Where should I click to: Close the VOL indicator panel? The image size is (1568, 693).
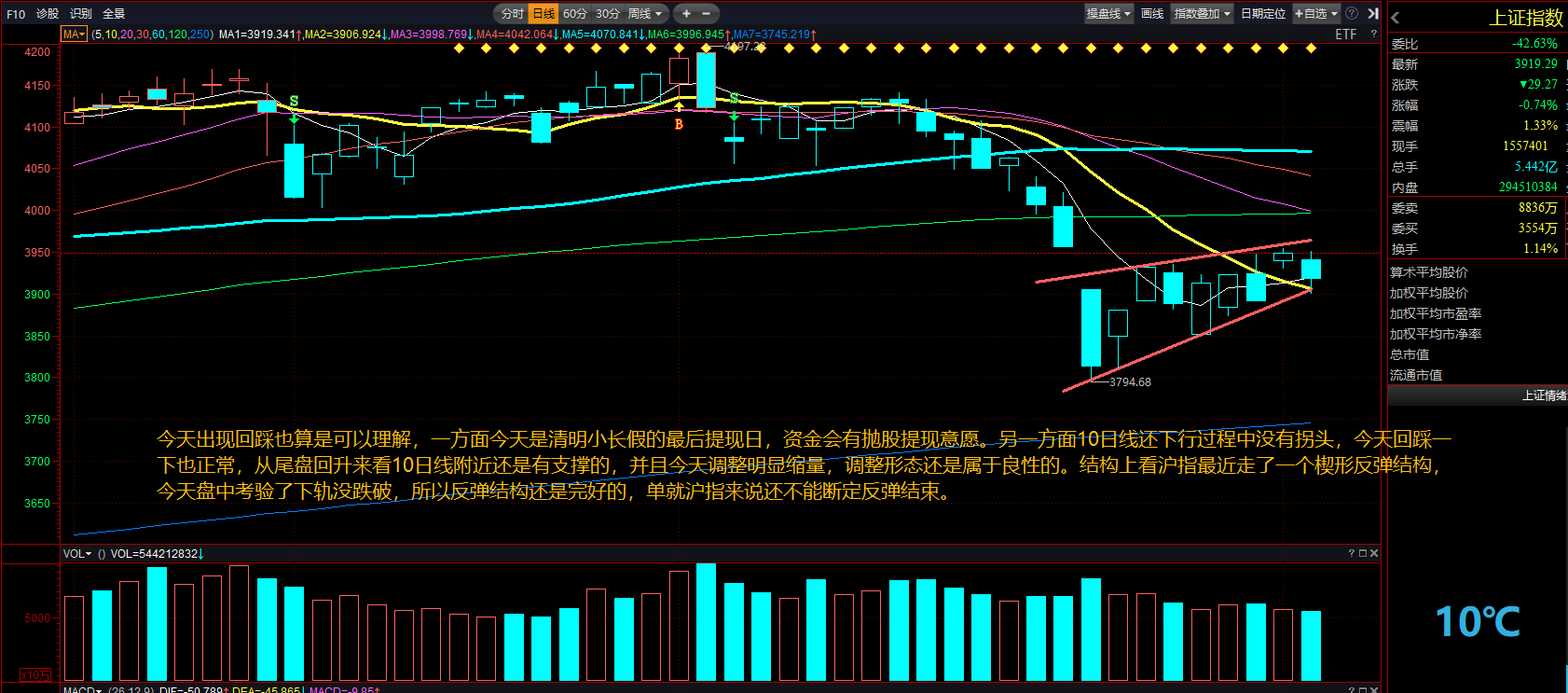click(1374, 553)
